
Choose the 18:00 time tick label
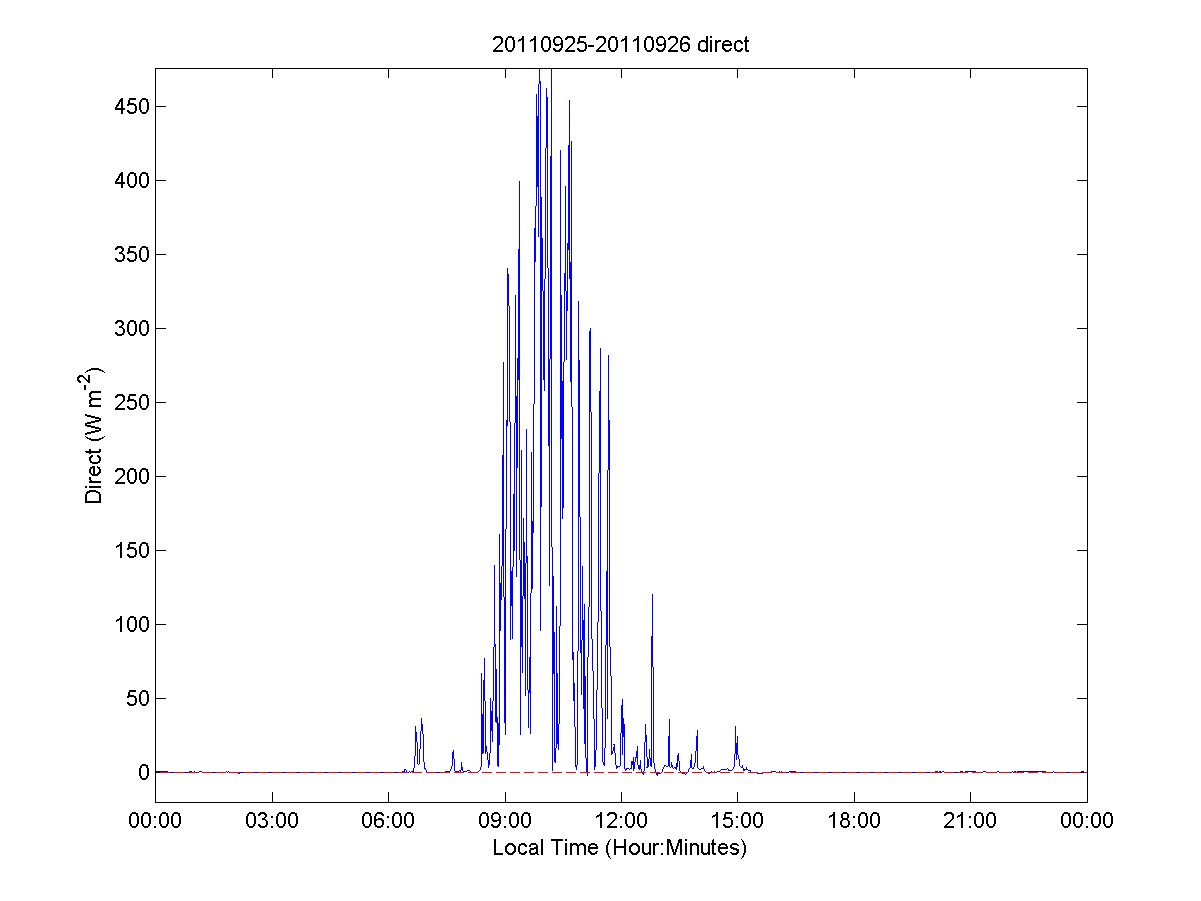(x=854, y=821)
